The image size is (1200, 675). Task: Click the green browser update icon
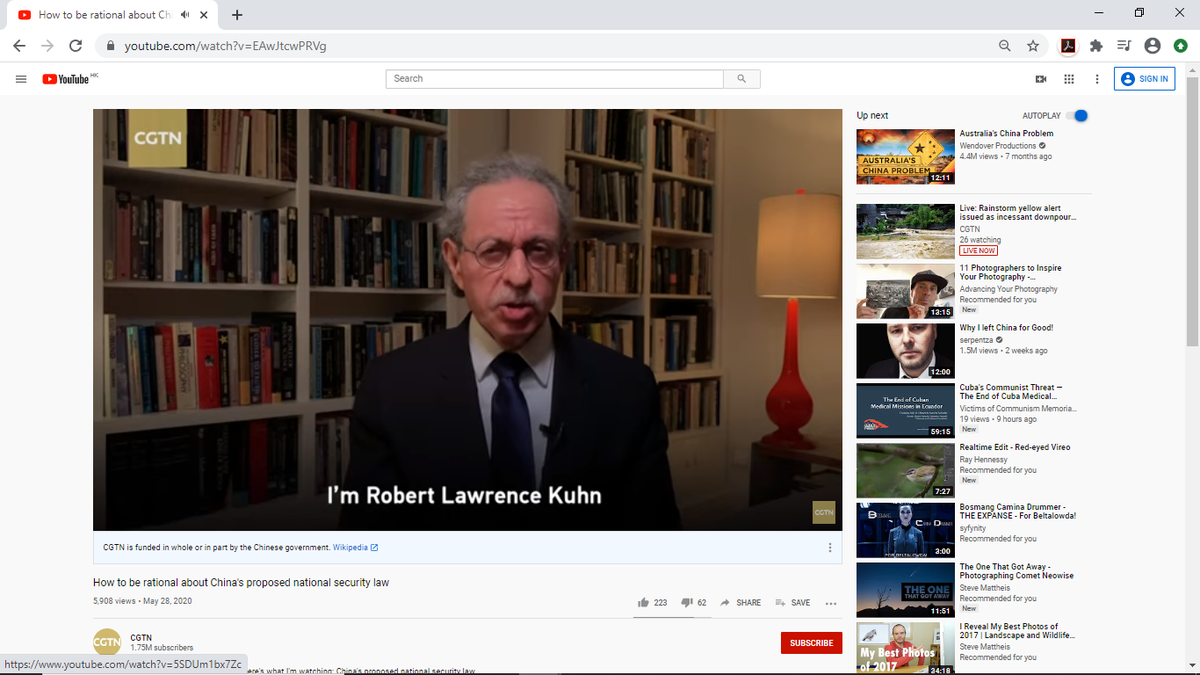(1181, 46)
